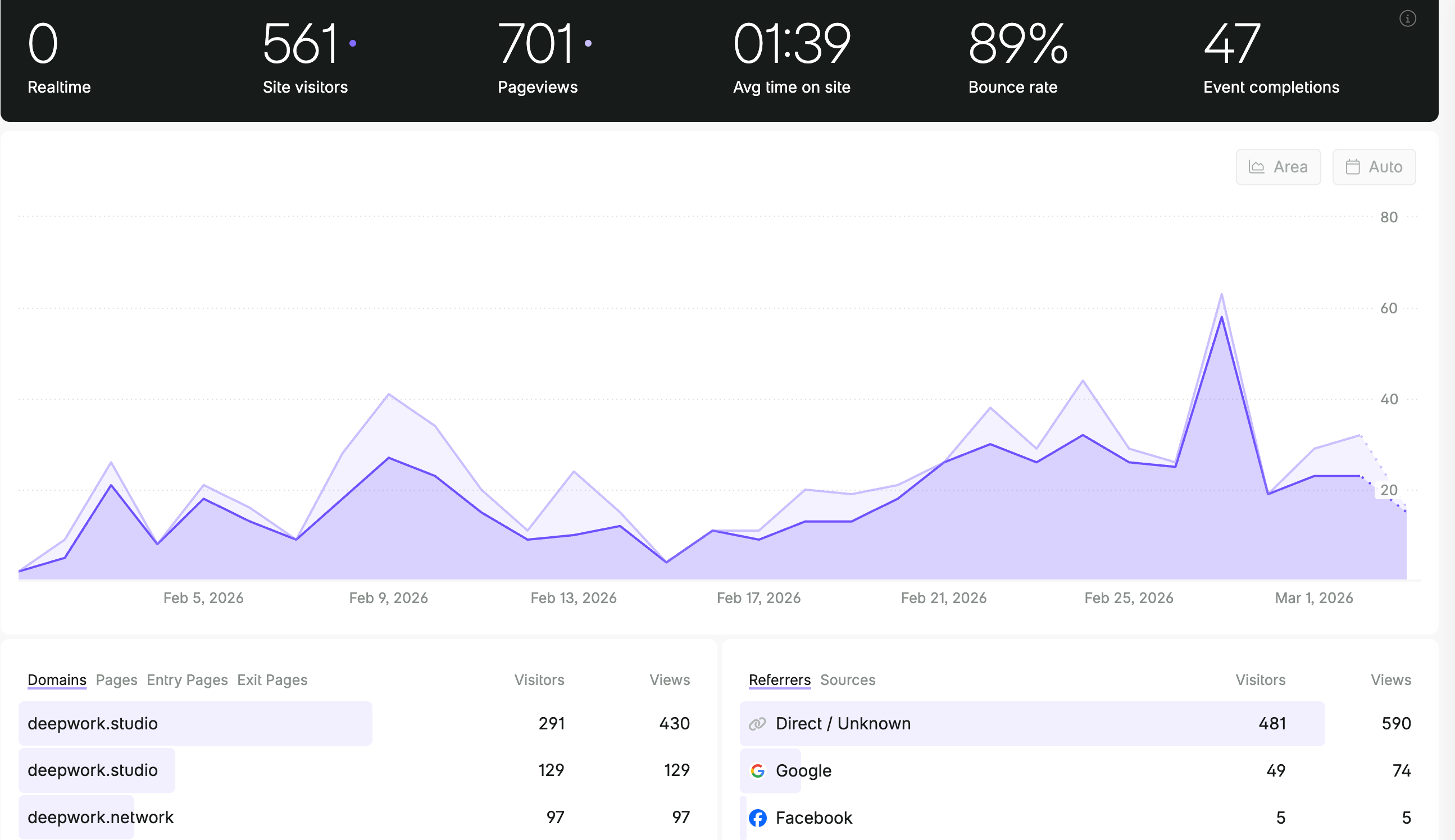
Task: Toggle the Pageviews series dot
Action: coord(588,43)
